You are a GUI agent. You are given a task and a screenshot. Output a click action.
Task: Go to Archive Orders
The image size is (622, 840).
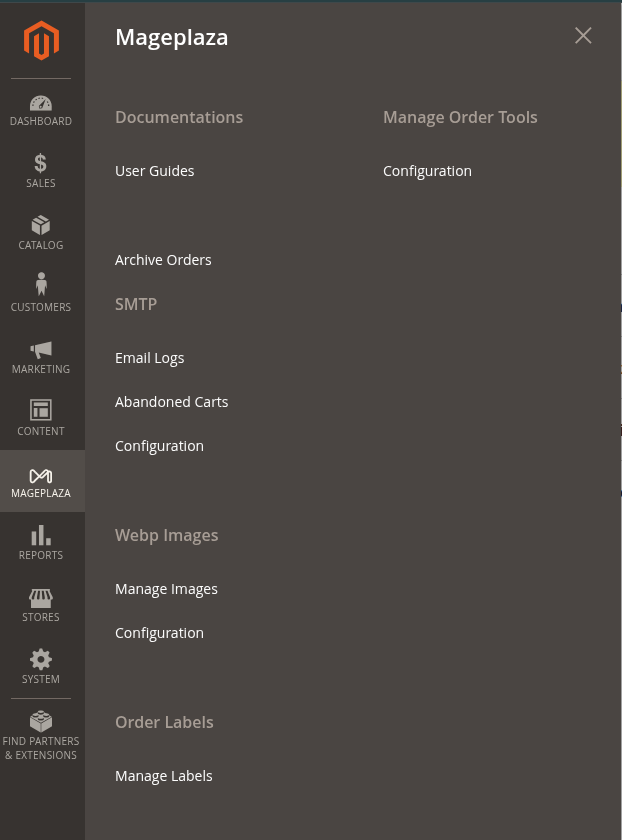[x=163, y=260]
